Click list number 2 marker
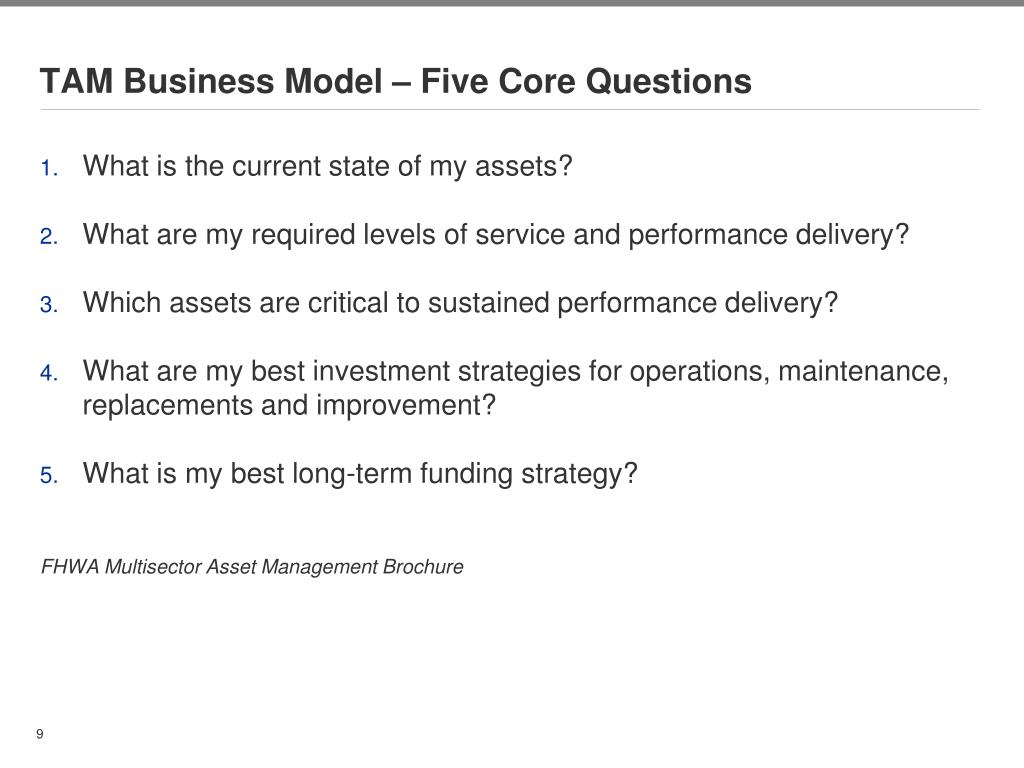The height and width of the screenshot is (768, 1024). point(49,236)
